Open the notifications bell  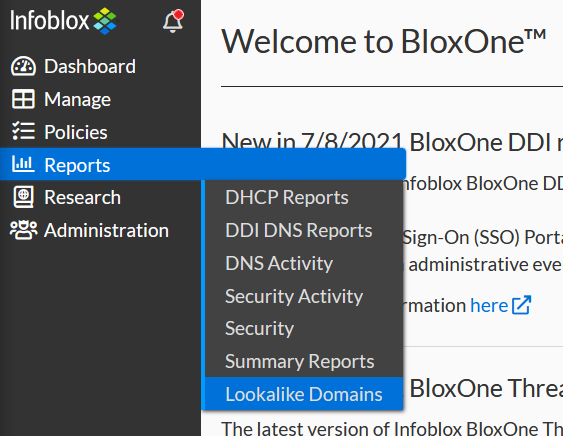pyautogui.click(x=173, y=21)
